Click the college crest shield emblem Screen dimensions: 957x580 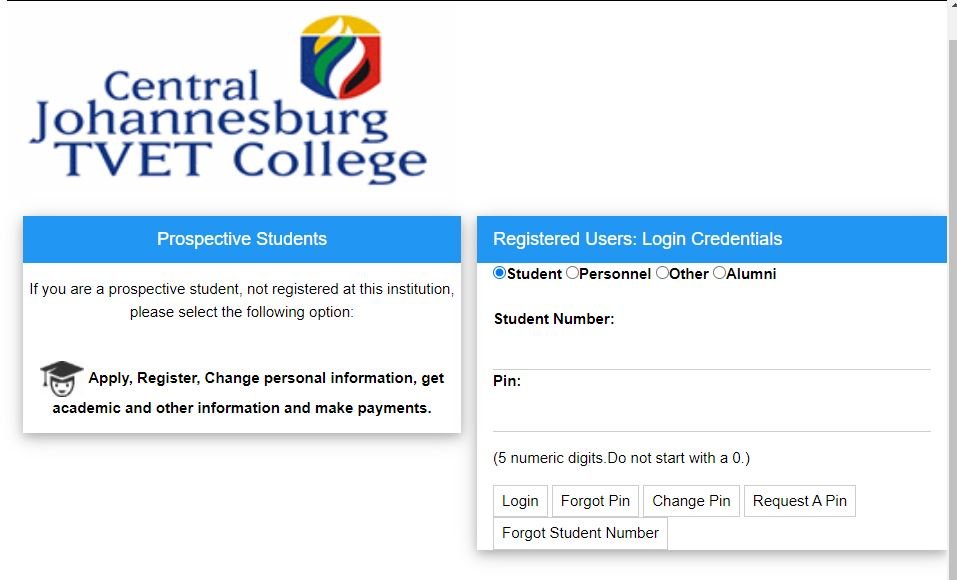coord(341,57)
